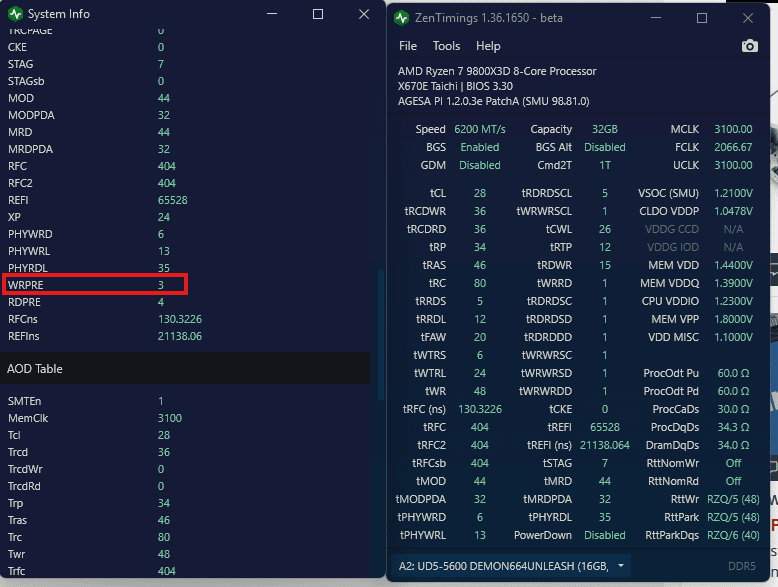Click the System Info window logo icon
This screenshot has width=778, height=587.
point(15,14)
